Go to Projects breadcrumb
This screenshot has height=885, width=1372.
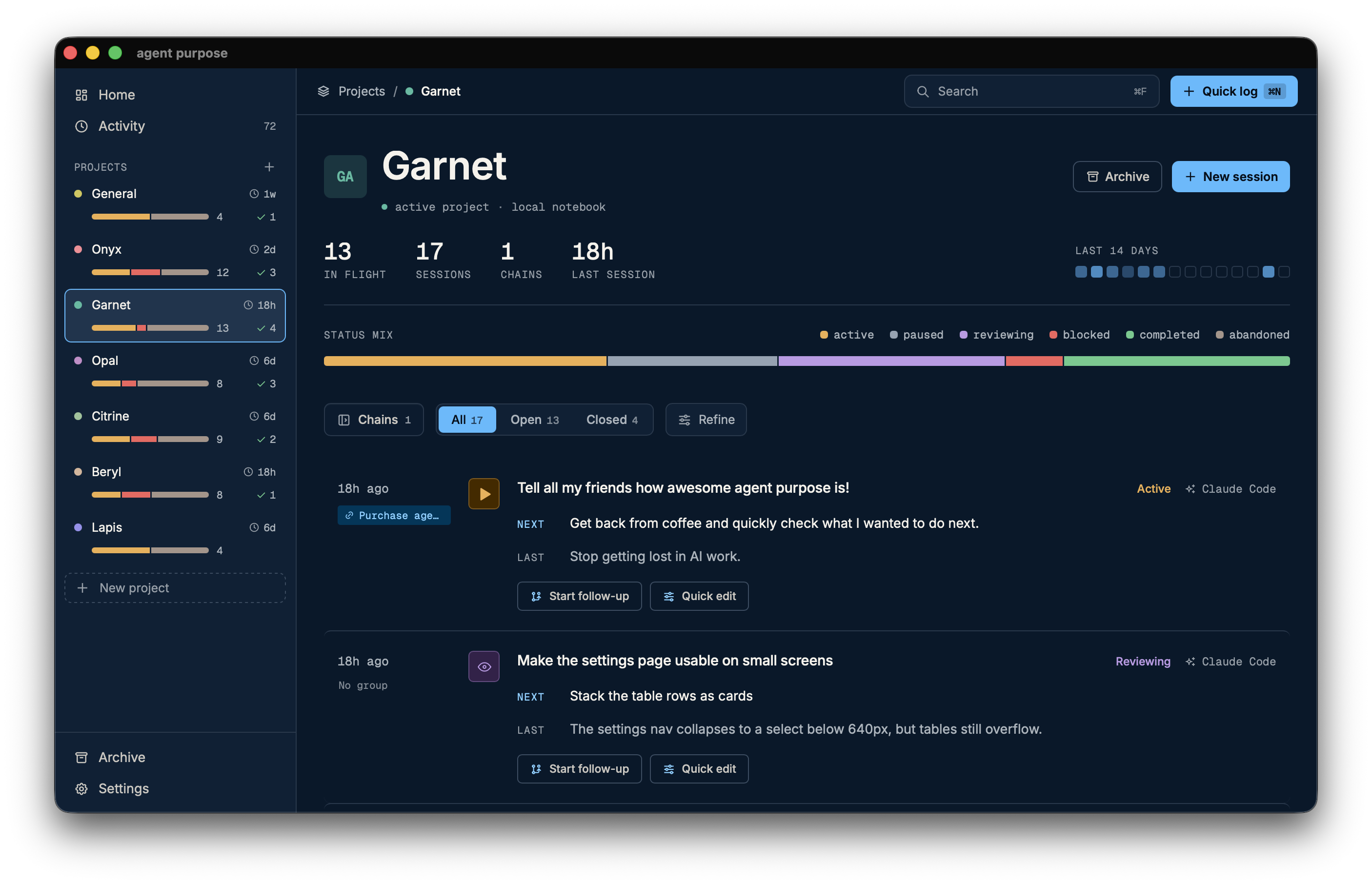click(x=362, y=91)
